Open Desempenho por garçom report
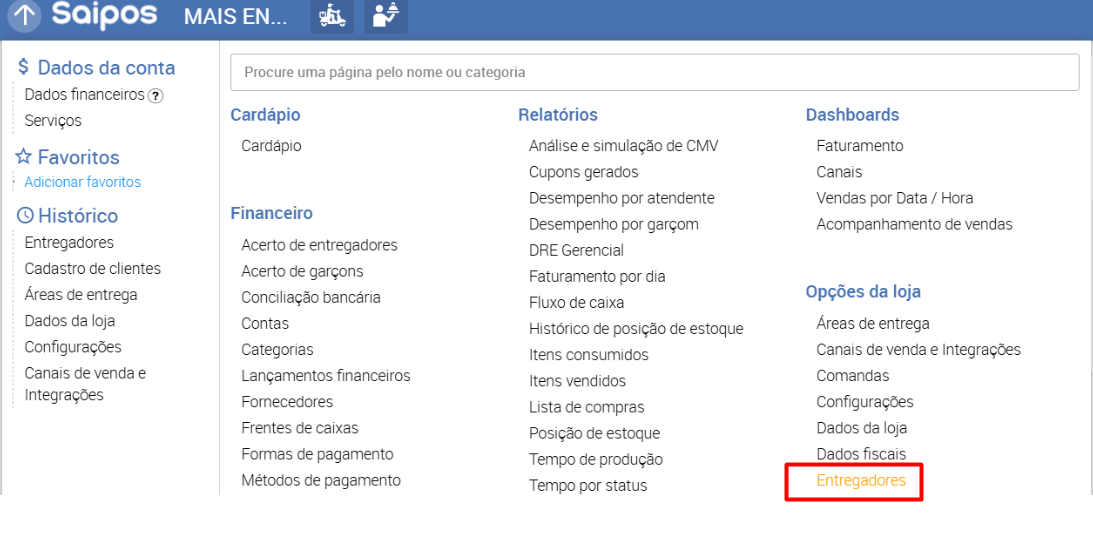Viewport: 1093px width, 542px height. [613, 224]
